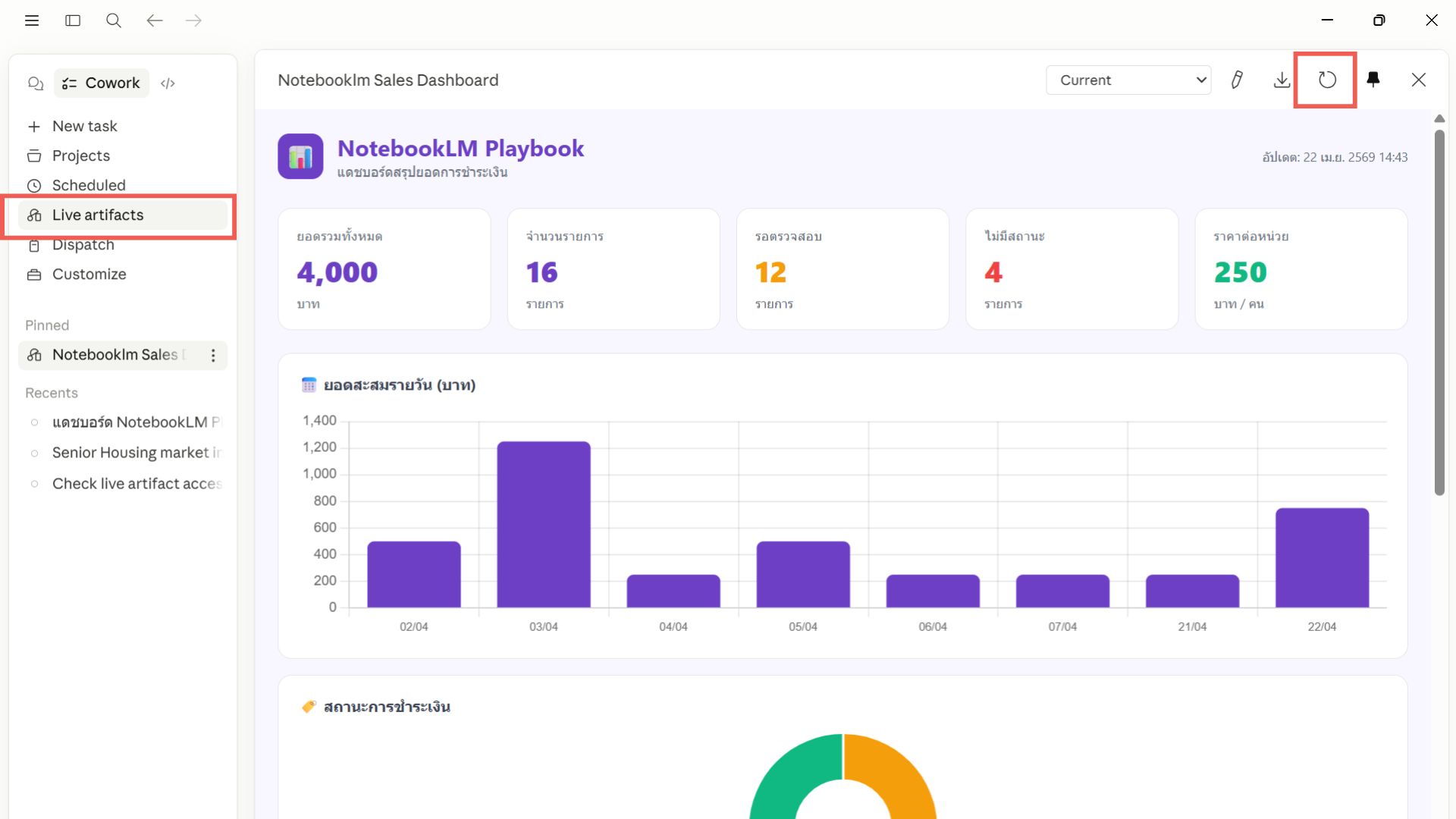Open three-dot menu for pinned Notebooklm Sales

[213, 355]
